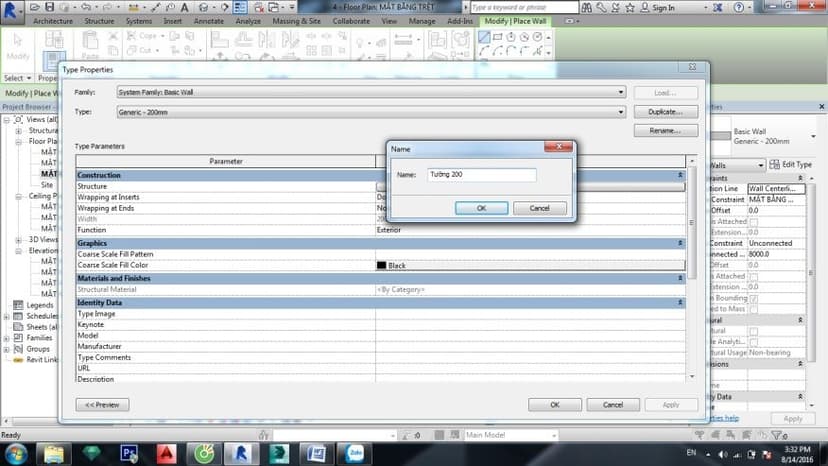Viewport: 828px width, 466px height.
Task: Open the Manage ribbon tab
Action: pyautogui.click(x=422, y=21)
